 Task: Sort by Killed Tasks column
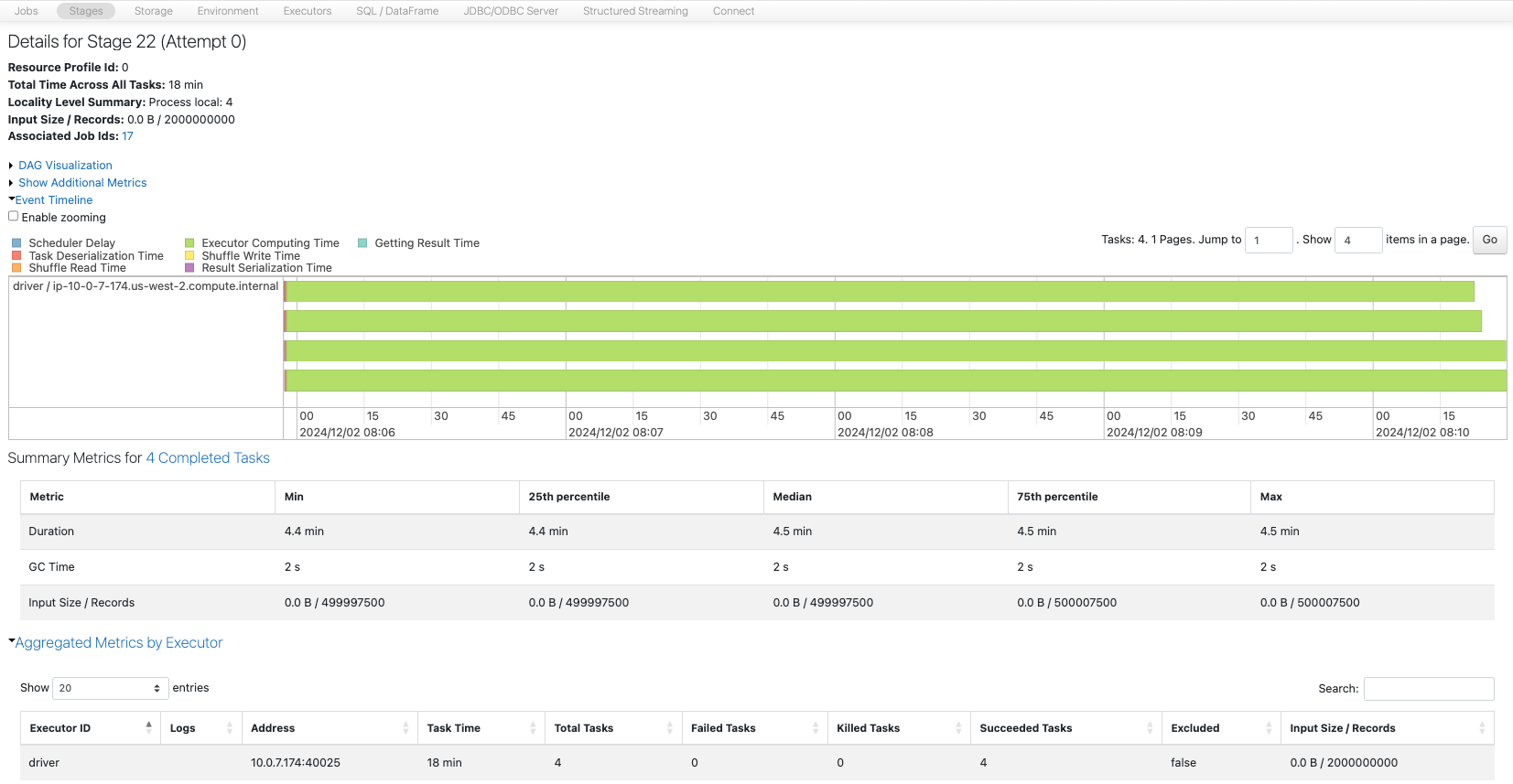click(899, 728)
